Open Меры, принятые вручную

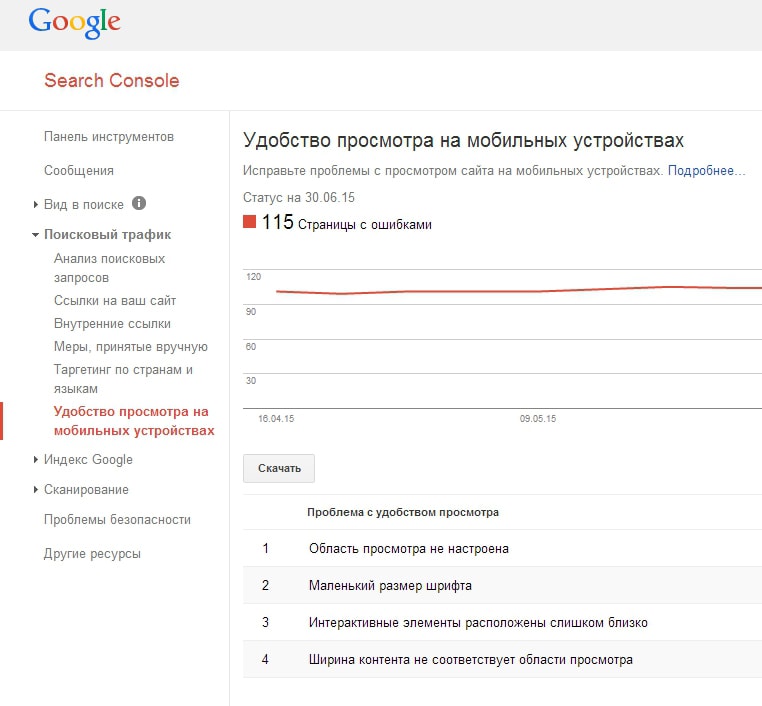coord(131,346)
